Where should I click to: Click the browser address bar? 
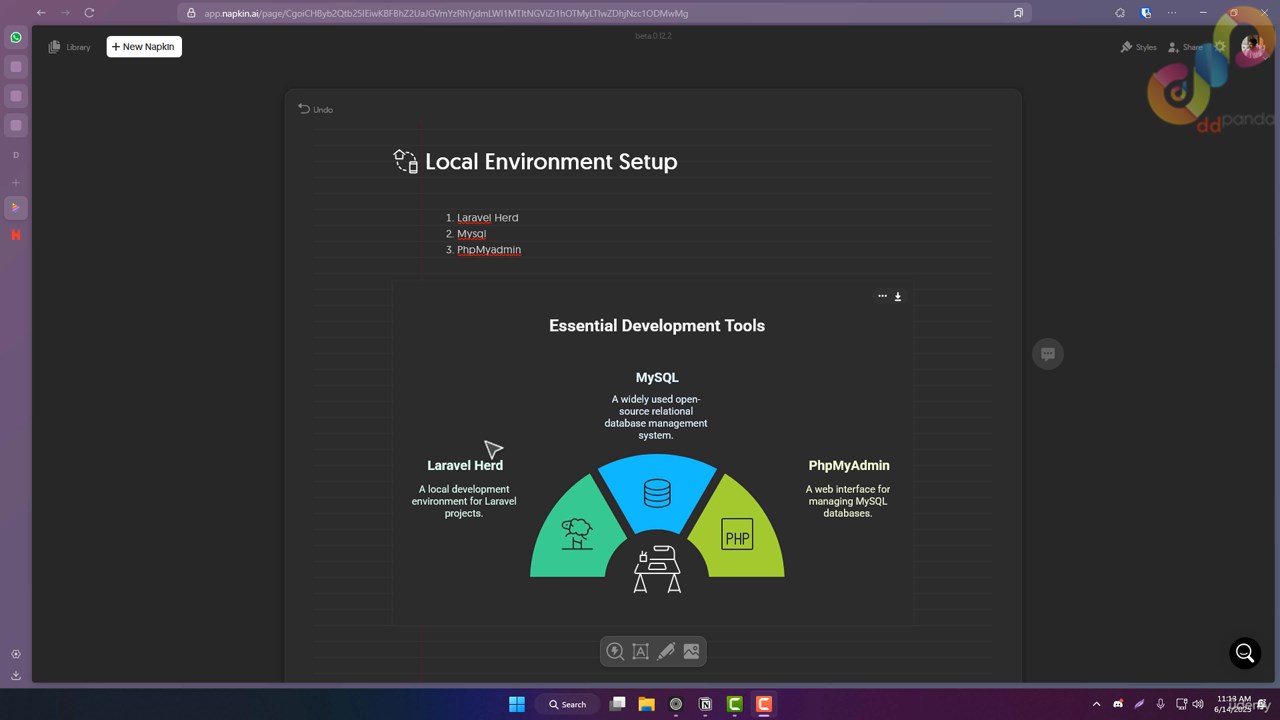(604, 13)
